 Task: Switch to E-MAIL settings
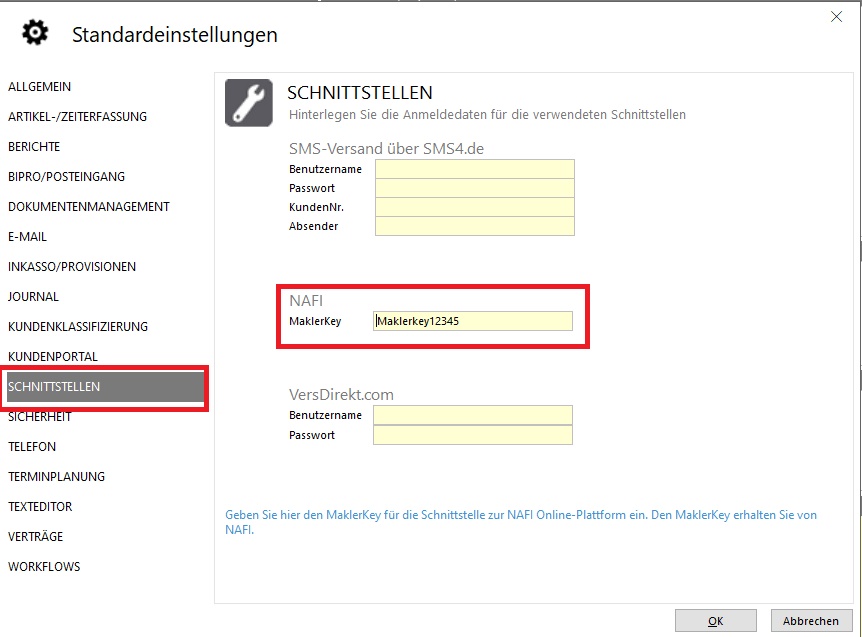click(x=28, y=237)
